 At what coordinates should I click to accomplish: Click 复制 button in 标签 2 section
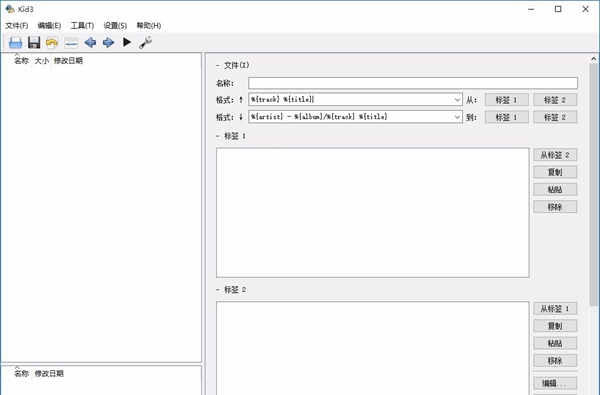pos(555,326)
